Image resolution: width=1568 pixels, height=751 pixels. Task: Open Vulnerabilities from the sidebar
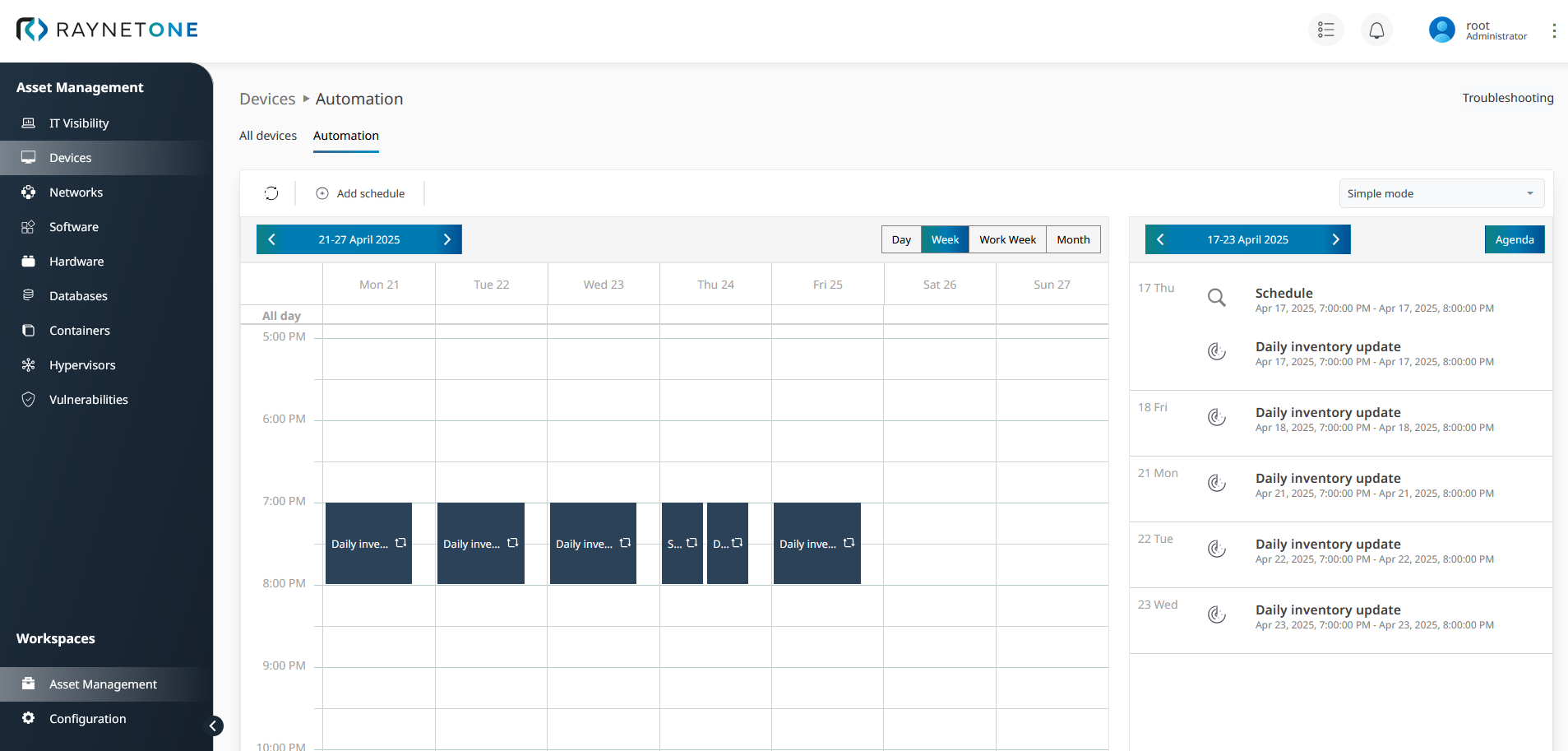[x=88, y=400]
